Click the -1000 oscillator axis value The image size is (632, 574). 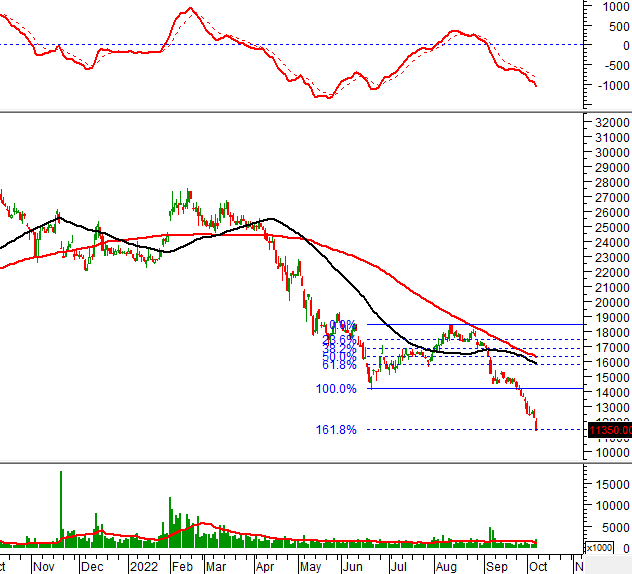coord(600,85)
